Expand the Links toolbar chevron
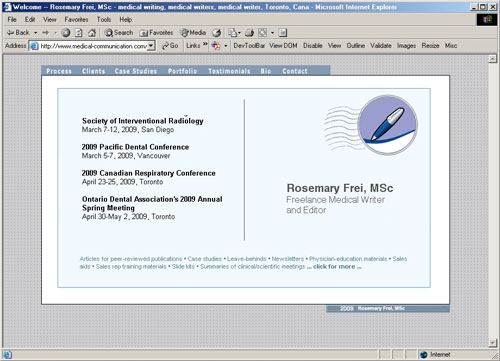 205,45
